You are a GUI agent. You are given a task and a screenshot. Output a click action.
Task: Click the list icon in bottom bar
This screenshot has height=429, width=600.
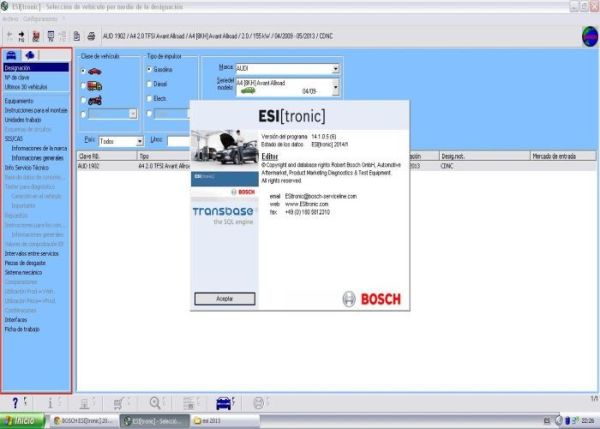click(x=189, y=403)
